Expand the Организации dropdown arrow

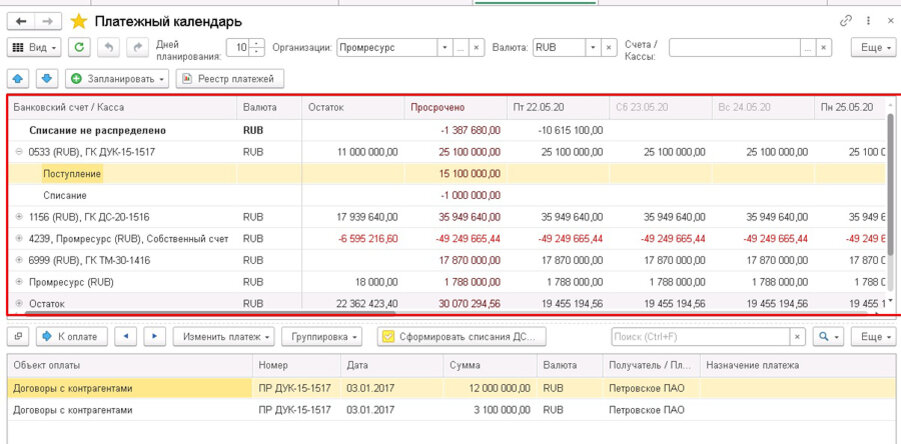pyautogui.click(x=445, y=48)
